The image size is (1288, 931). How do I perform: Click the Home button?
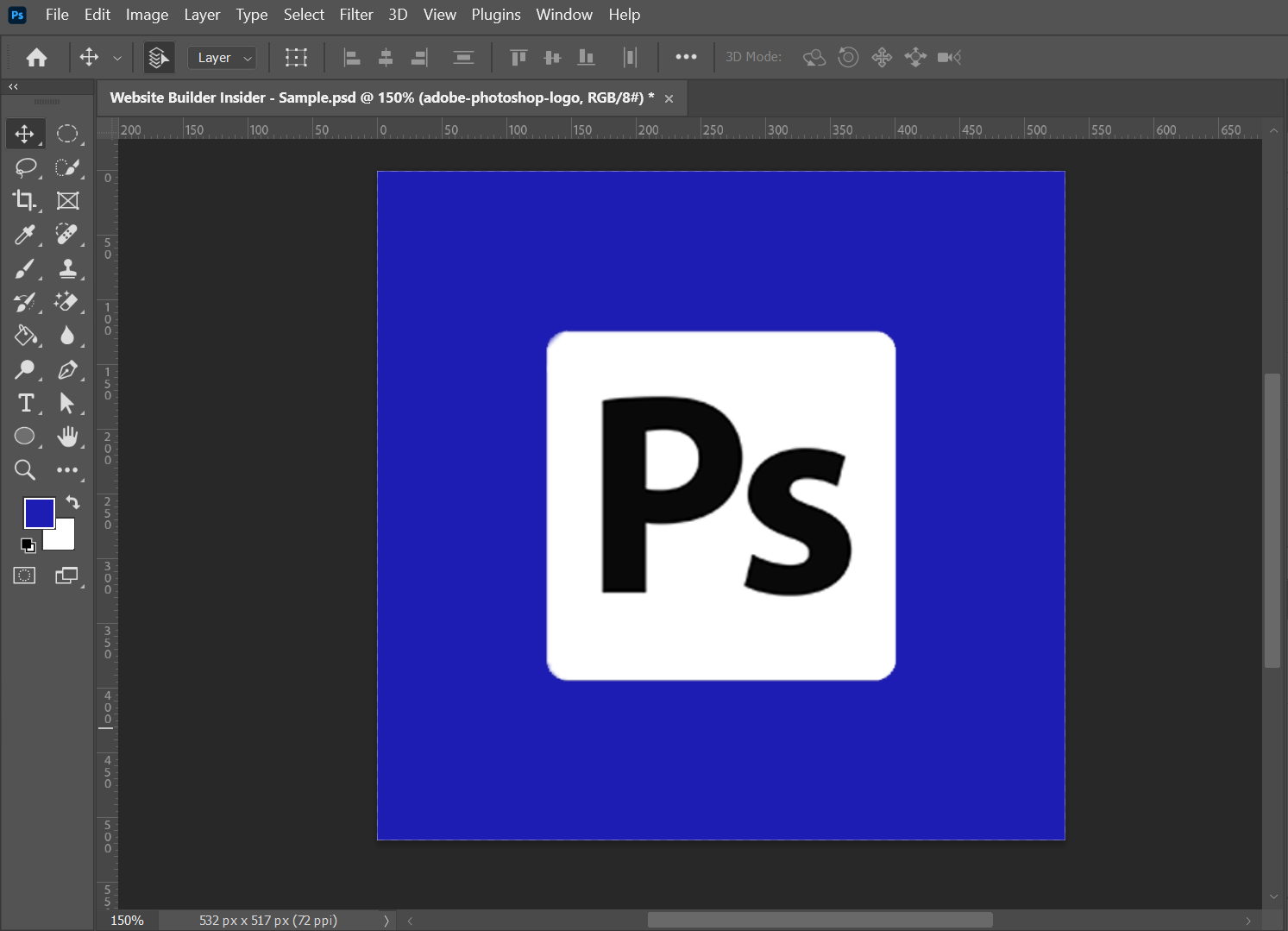(x=36, y=58)
